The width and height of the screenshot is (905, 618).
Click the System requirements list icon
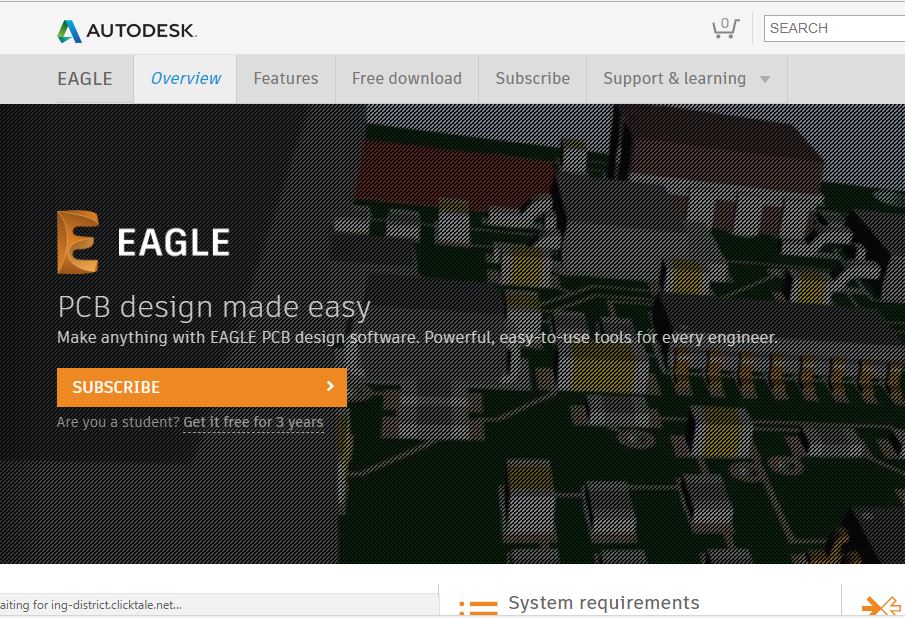[478, 608]
